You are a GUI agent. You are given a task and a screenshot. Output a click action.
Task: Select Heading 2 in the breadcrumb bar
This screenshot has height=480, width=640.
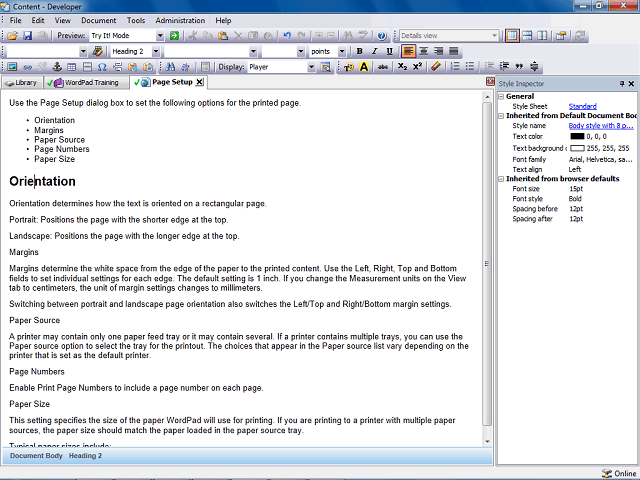tap(85, 456)
